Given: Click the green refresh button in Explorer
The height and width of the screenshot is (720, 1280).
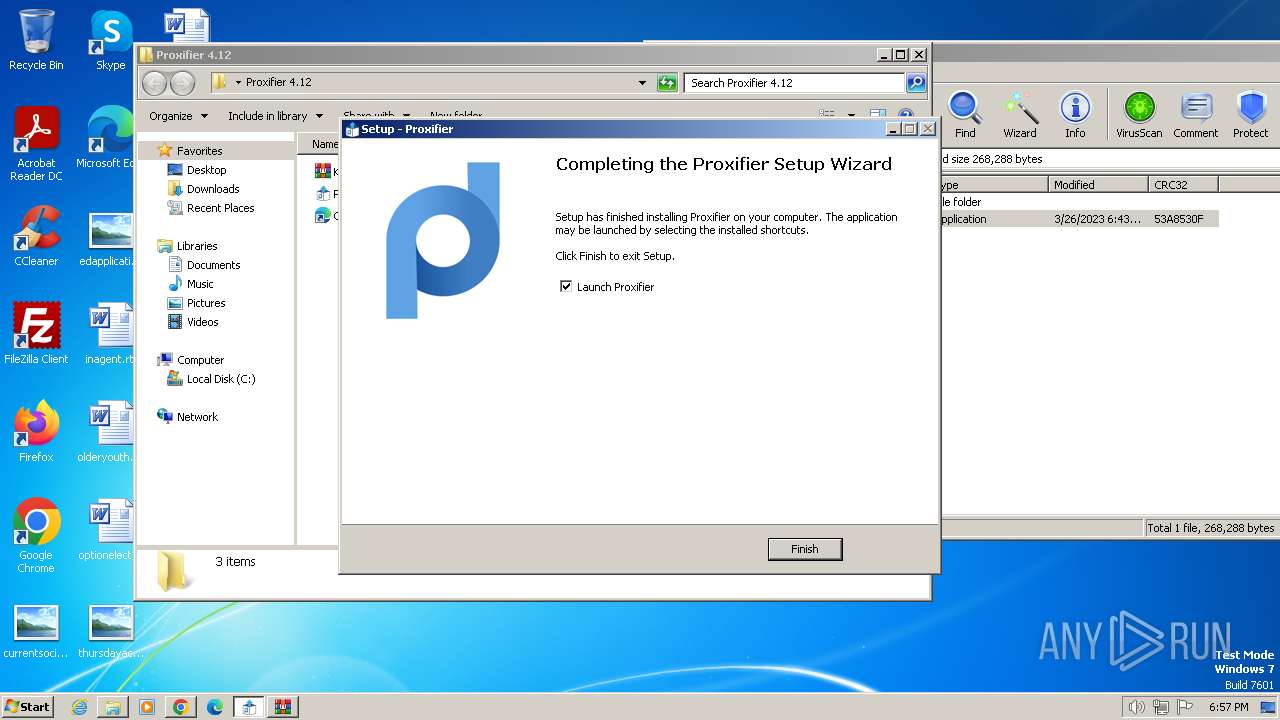Looking at the screenshot, I should [x=667, y=83].
